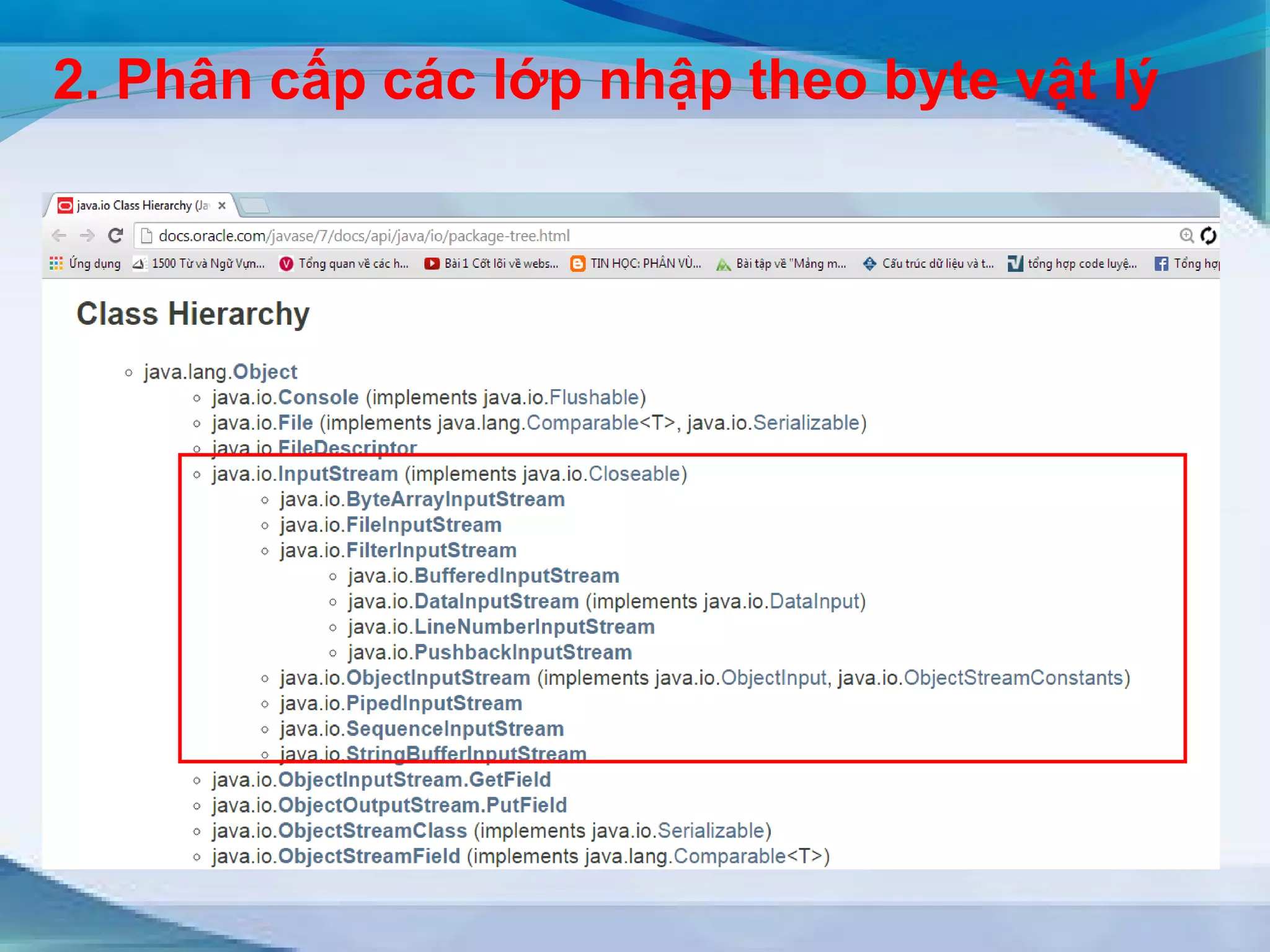Screen dimensions: 1270x952
Task: Select the java.io Class Hierarchy tab
Action: (x=143, y=205)
